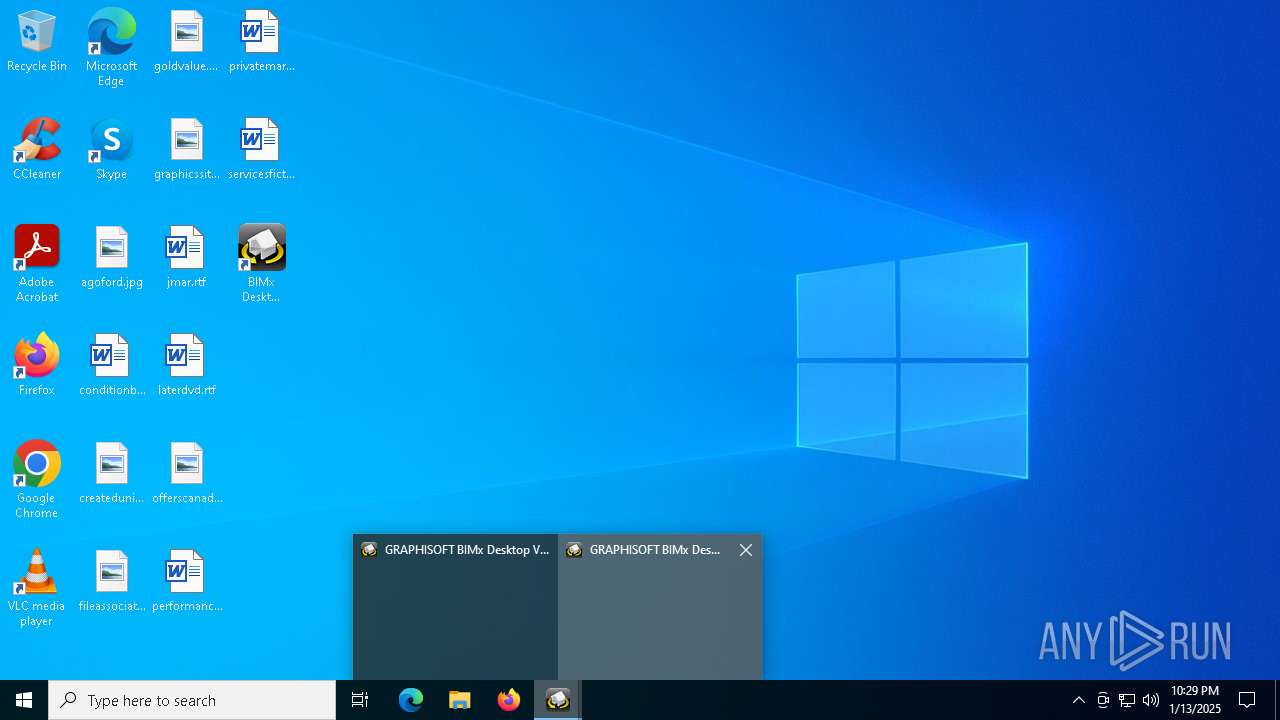
Task: Select the privatemar Word document icon
Action: click(x=261, y=42)
